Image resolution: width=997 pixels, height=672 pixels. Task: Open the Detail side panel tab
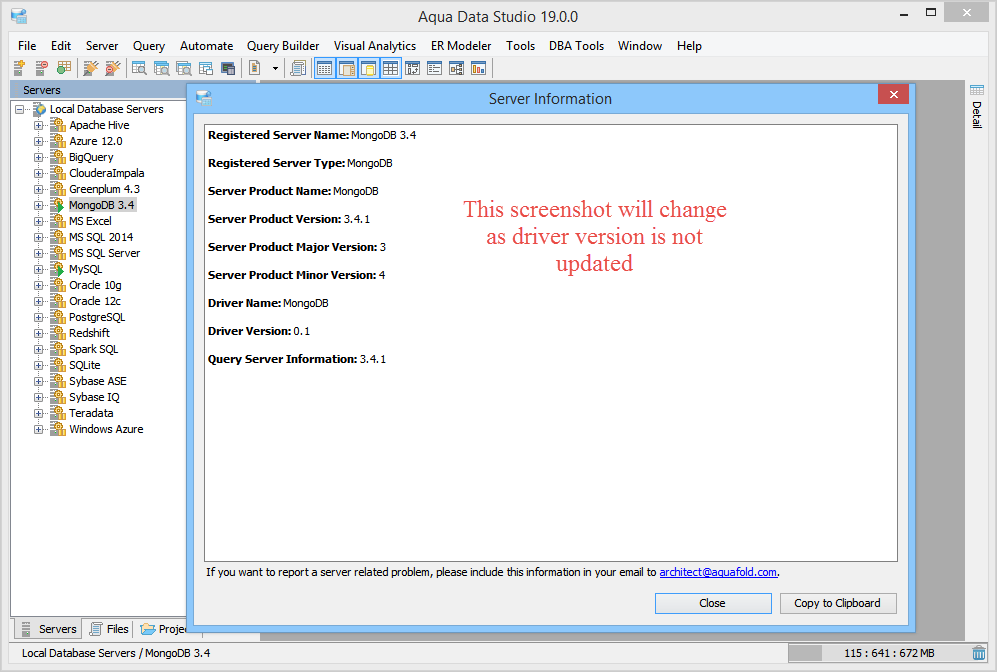[977, 107]
